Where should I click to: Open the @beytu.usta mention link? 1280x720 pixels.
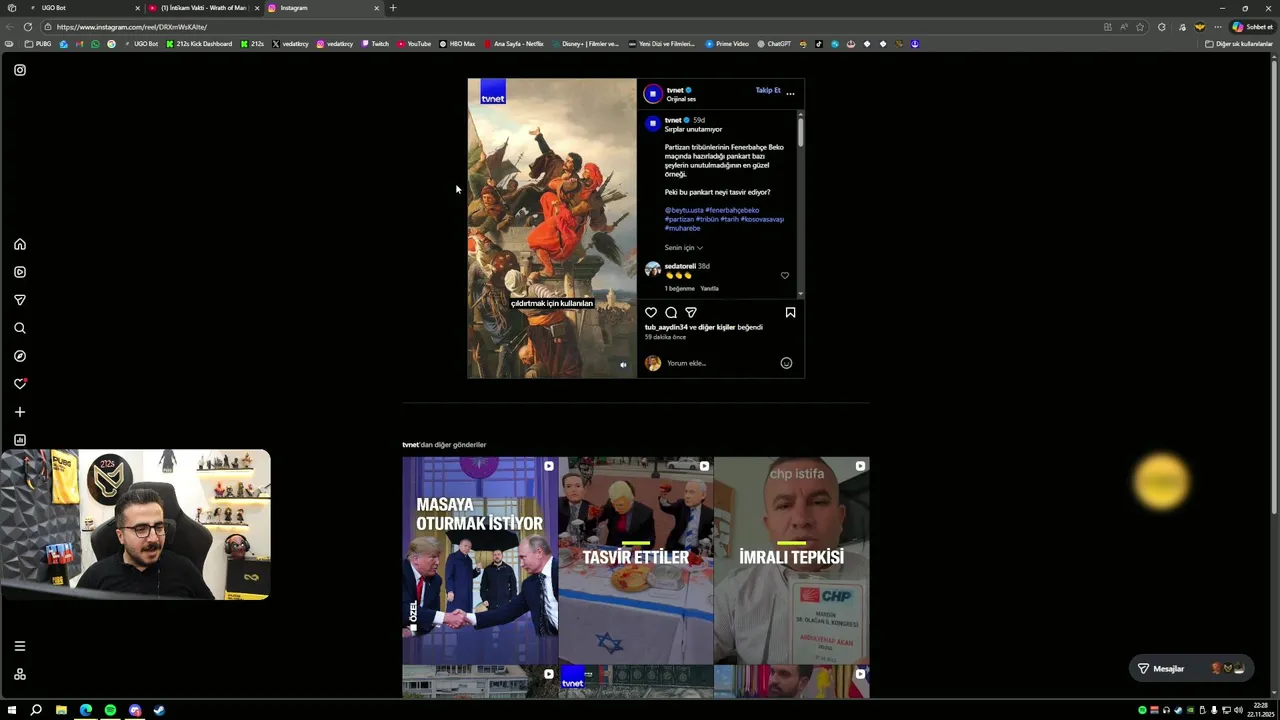pos(684,210)
